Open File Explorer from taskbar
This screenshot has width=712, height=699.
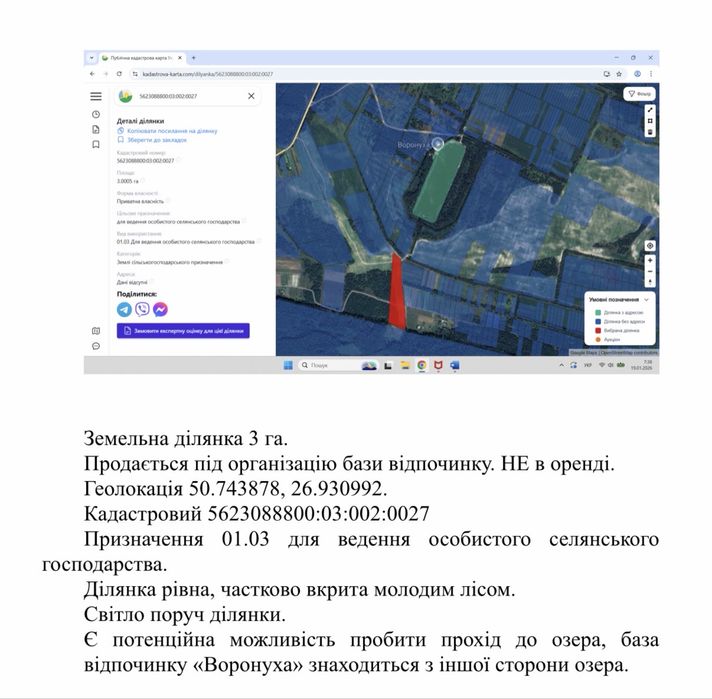[405, 365]
